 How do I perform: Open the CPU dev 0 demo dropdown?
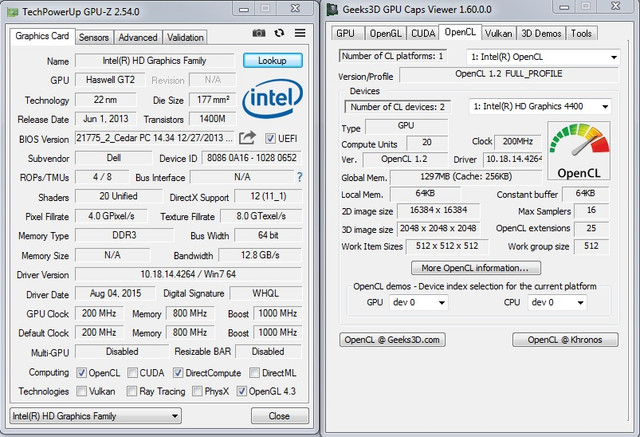click(557, 303)
